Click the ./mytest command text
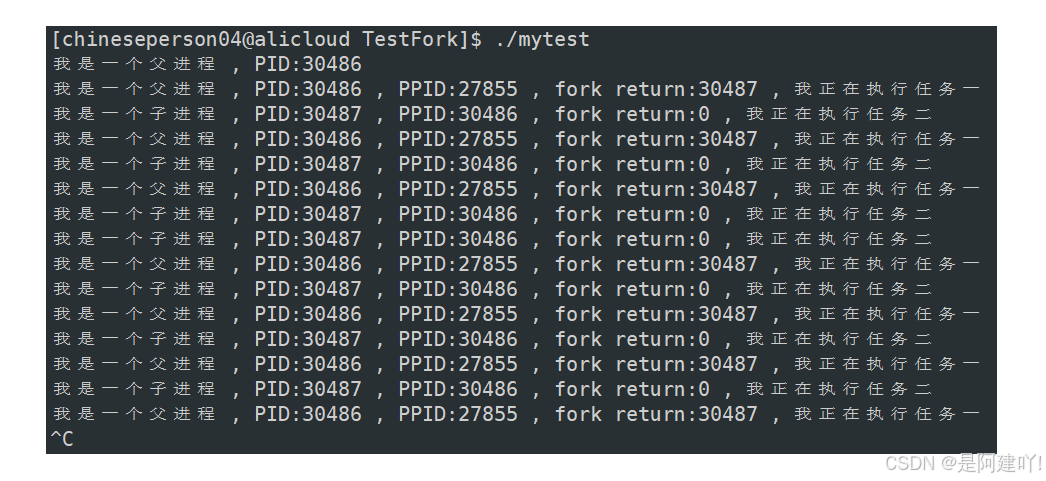This screenshot has height=481, width=1046. 542,40
